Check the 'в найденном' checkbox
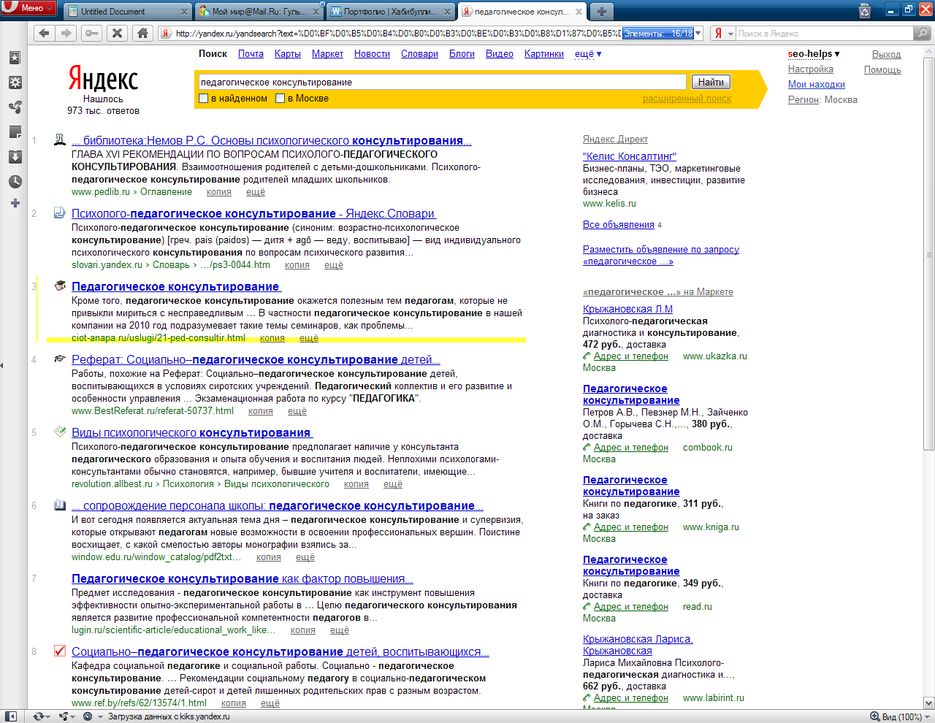The image size is (935, 723). click(x=203, y=98)
